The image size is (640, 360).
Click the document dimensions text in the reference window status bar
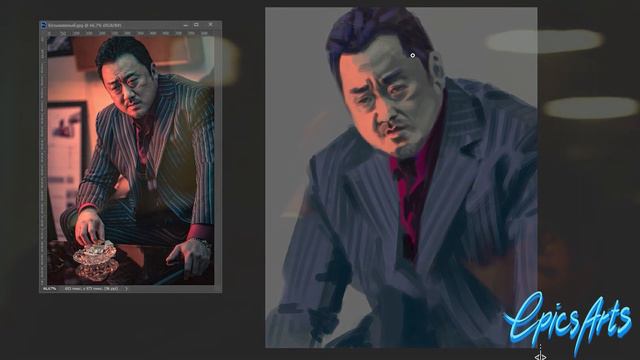tap(91, 289)
